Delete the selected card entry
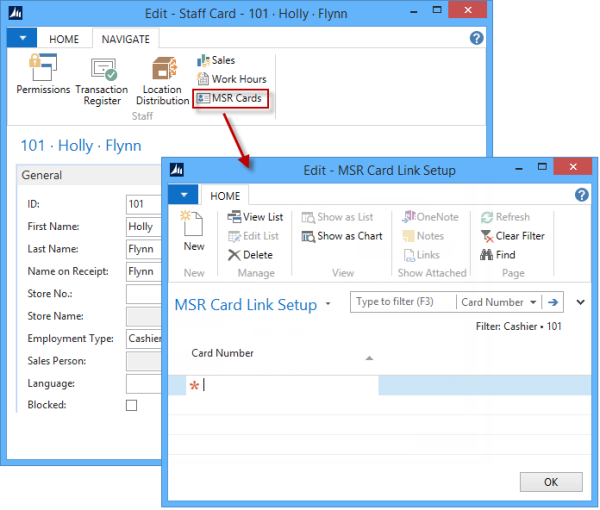The width and height of the screenshot is (600, 510). (250, 255)
